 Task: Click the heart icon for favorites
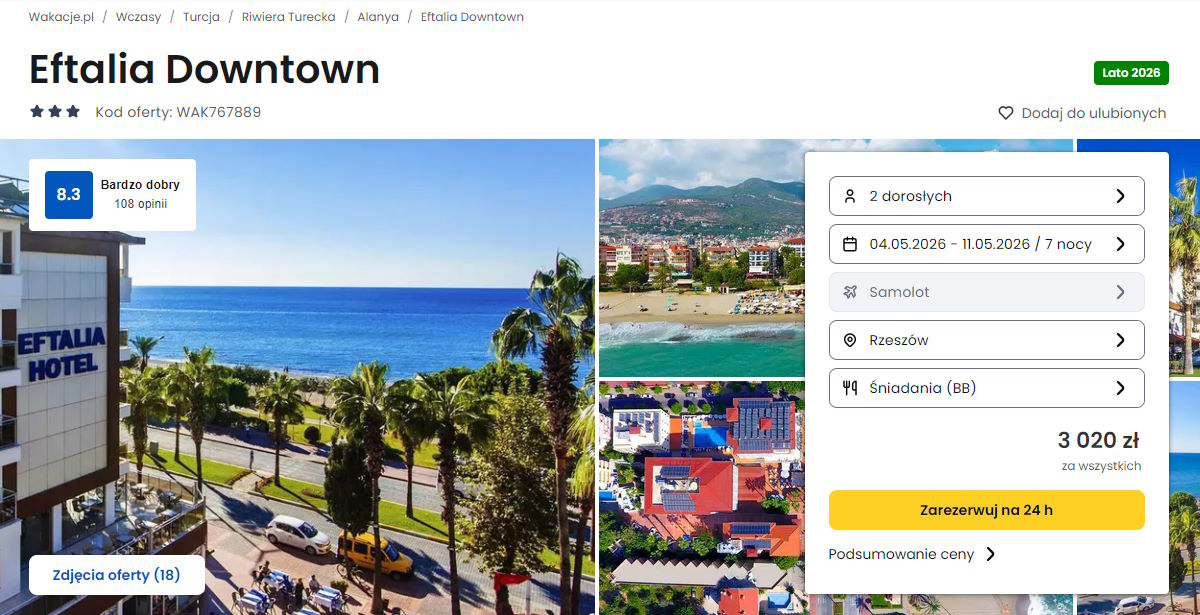point(1006,113)
